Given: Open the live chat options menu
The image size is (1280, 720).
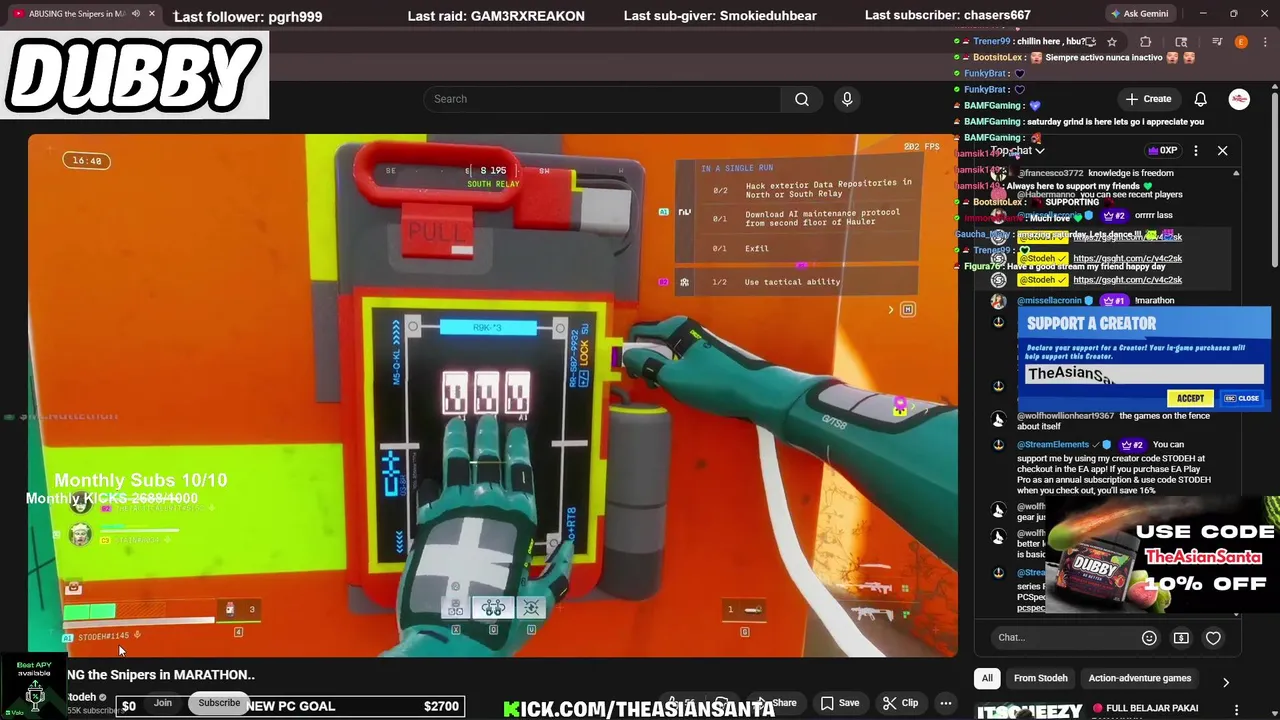Looking at the screenshot, I should pyautogui.click(x=1196, y=151).
